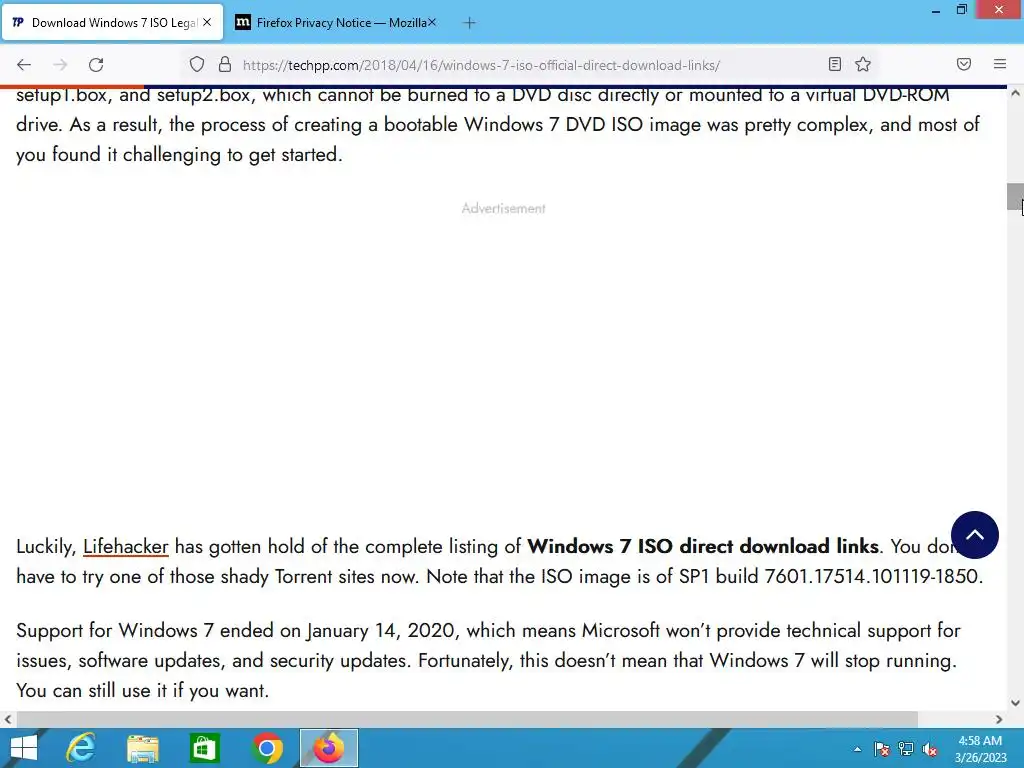This screenshot has height=768, width=1024.
Task: Close the Firefox Privacy Notice tab
Action: coord(432,22)
